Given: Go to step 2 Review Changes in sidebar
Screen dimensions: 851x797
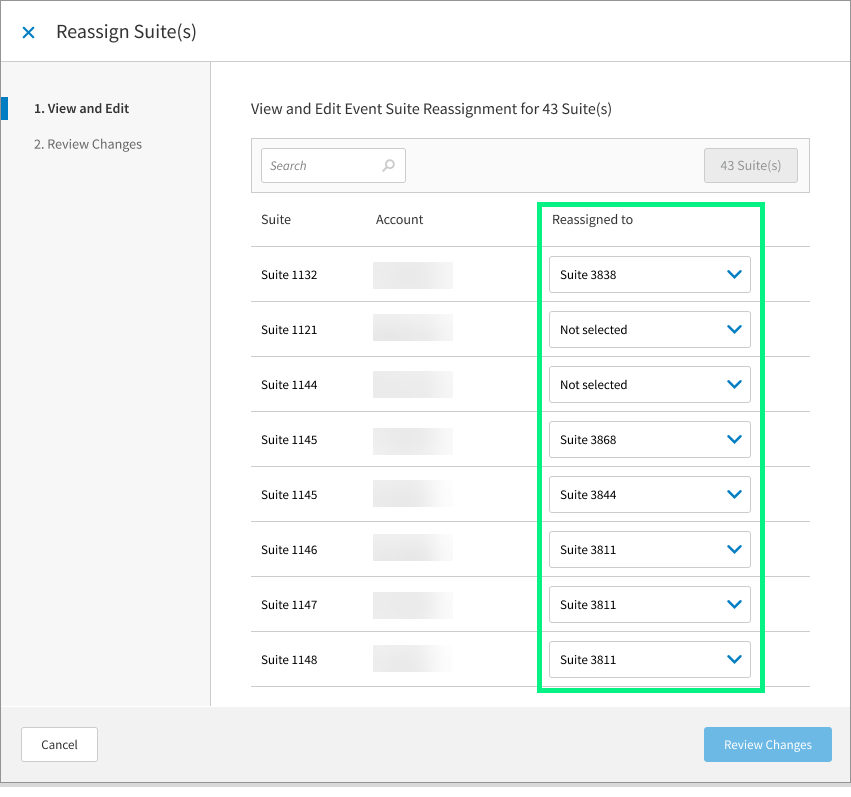Looking at the screenshot, I should [88, 144].
